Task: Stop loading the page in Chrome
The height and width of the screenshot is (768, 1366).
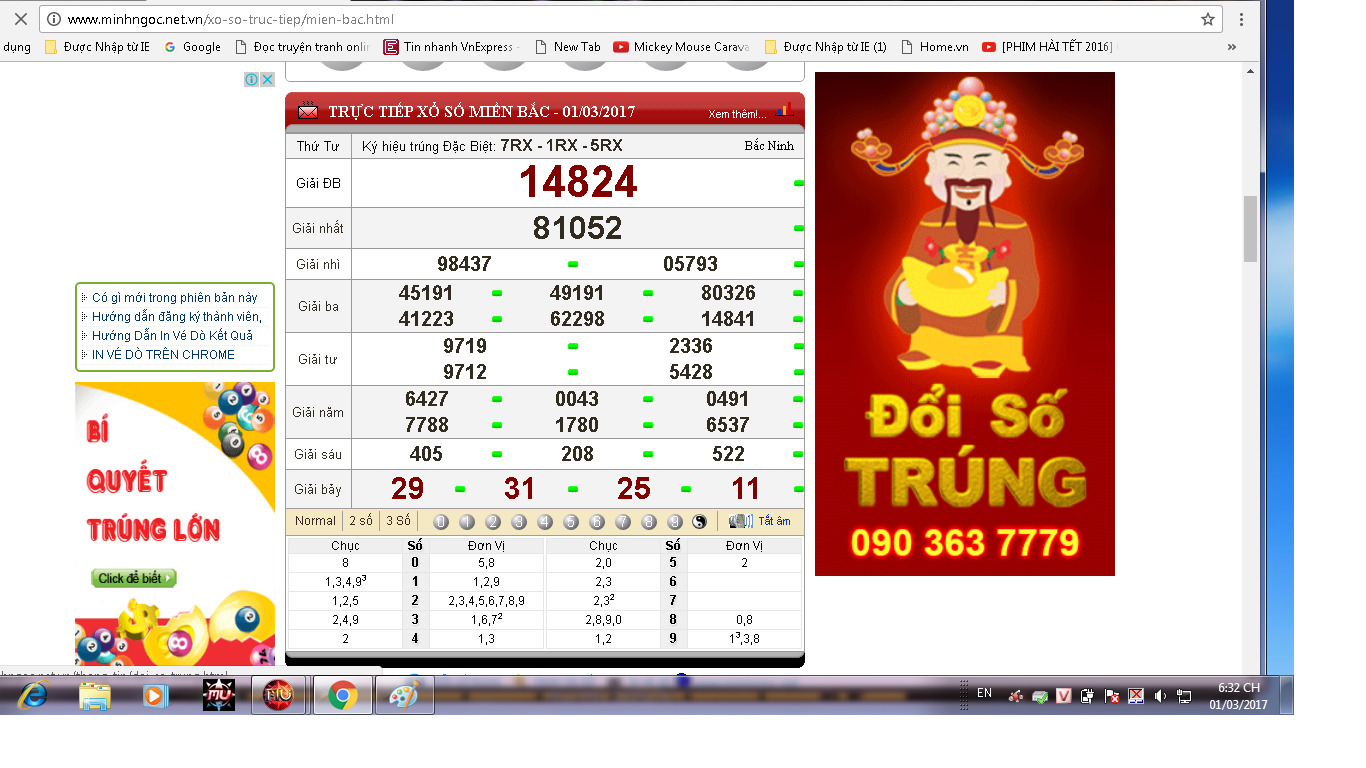Action: click(20, 19)
